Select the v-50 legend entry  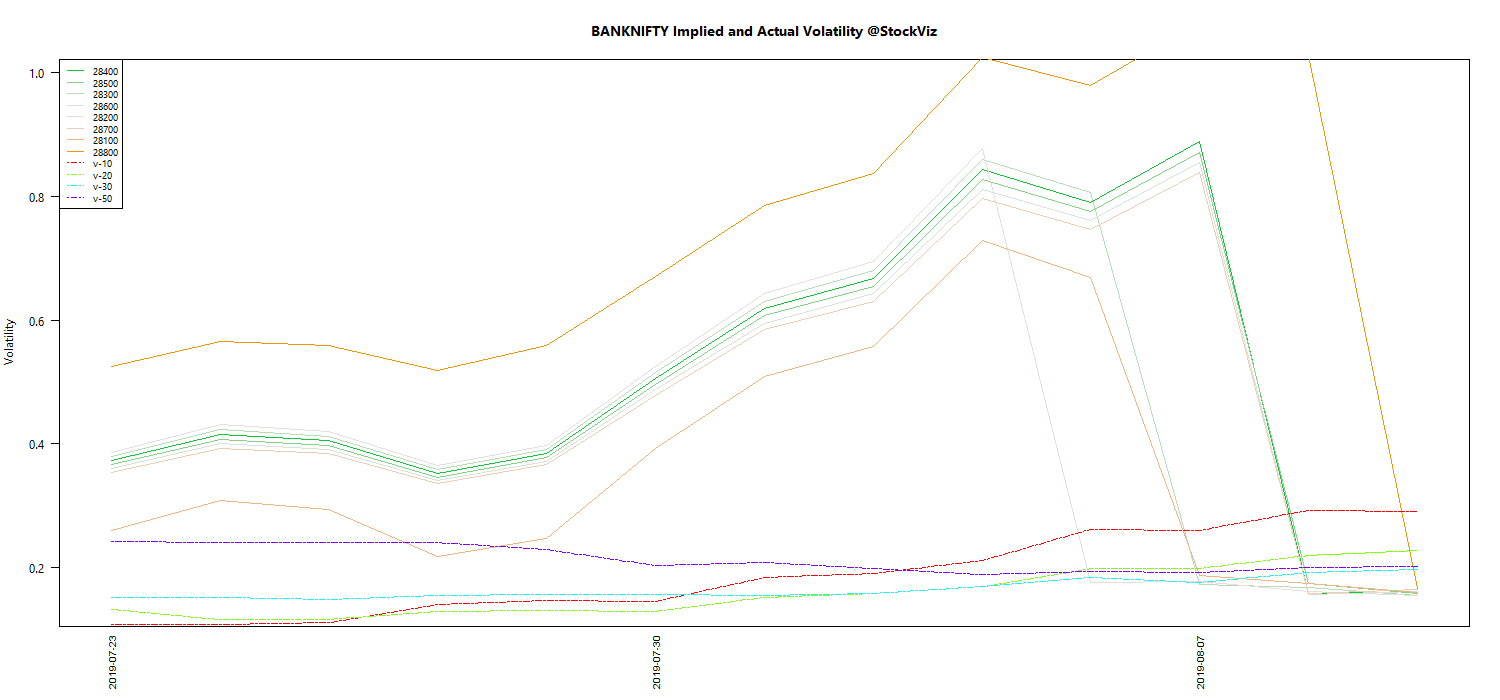pos(89,199)
